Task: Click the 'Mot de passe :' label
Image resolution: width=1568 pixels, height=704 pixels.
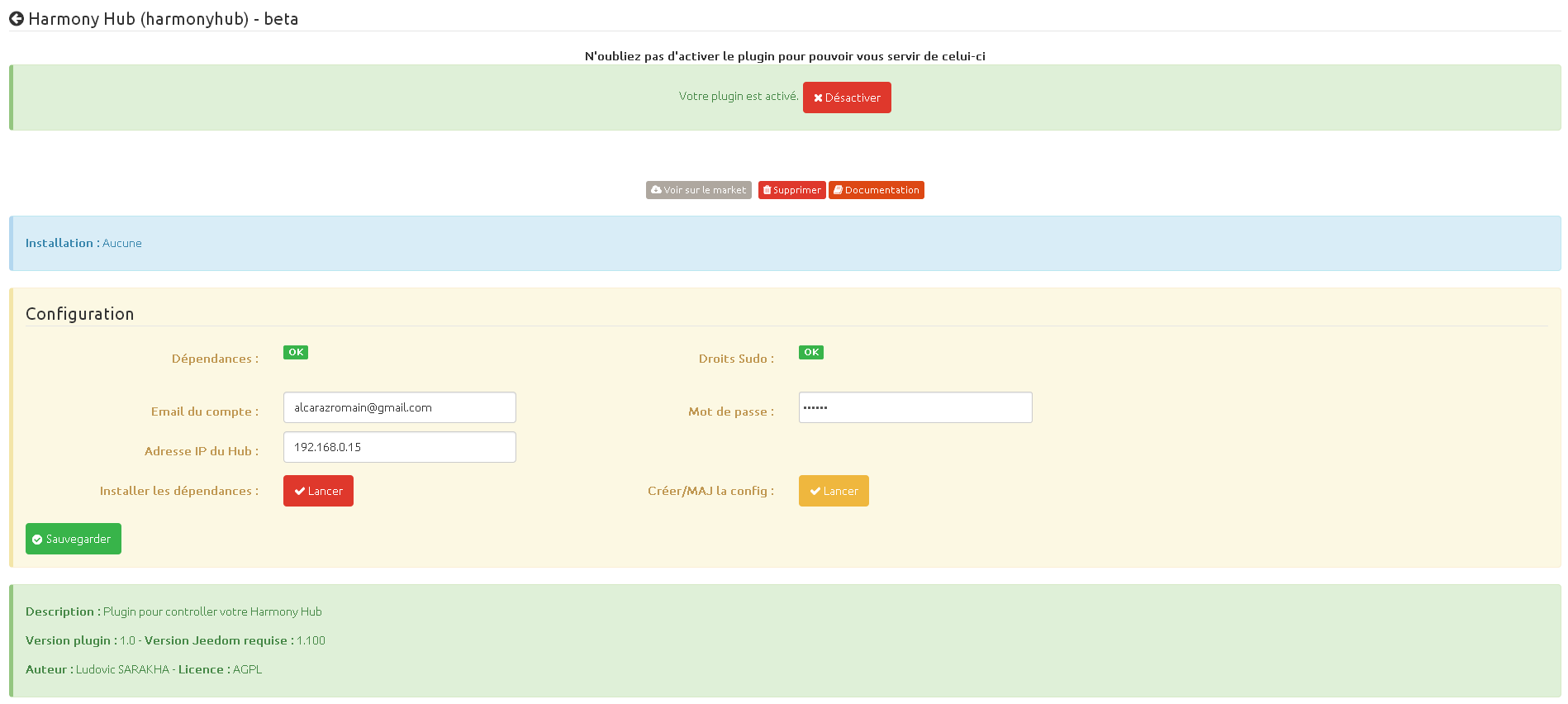Action: pos(731,411)
